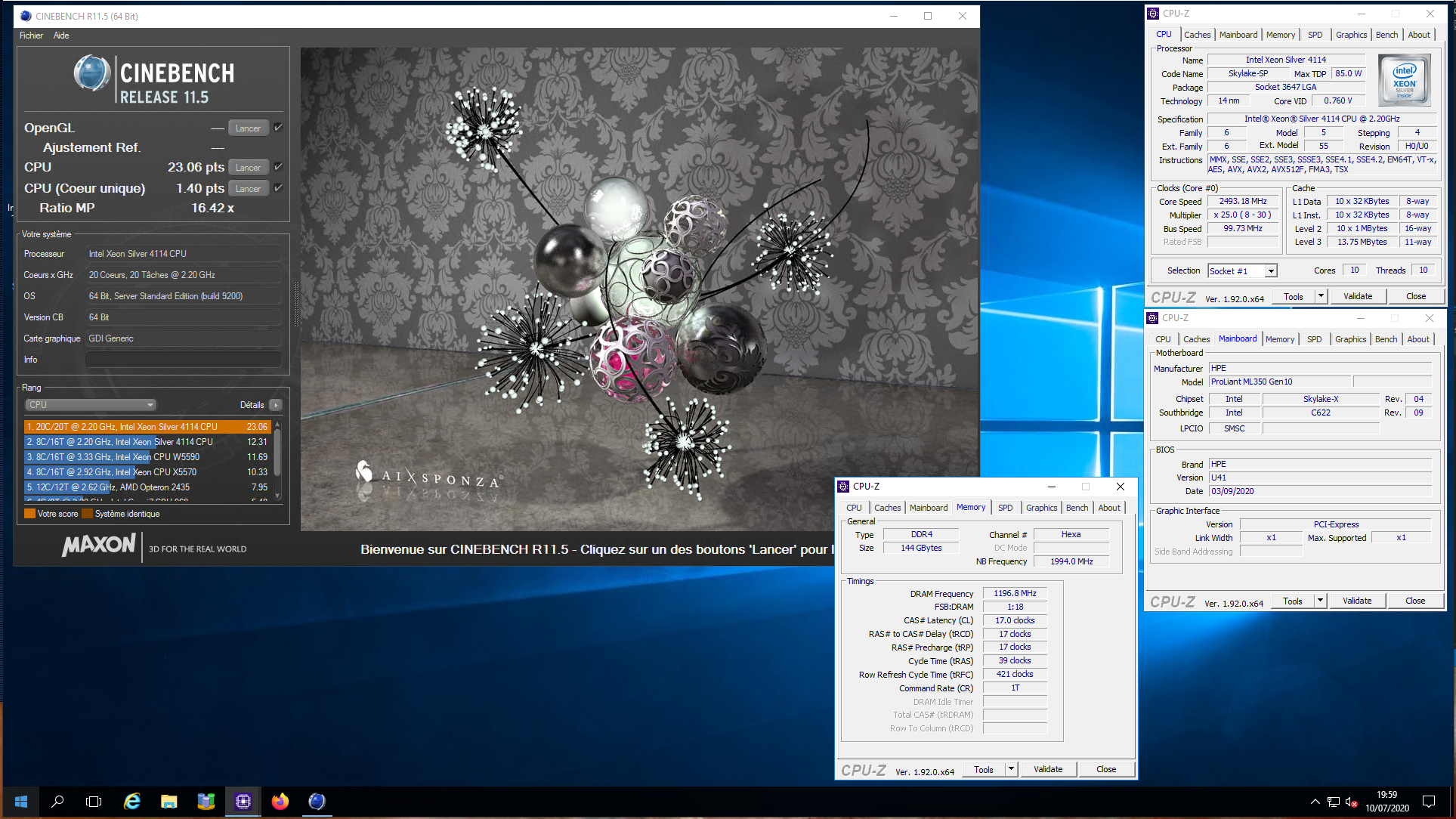Image resolution: width=1456 pixels, height=819 pixels.
Task: Open the Server Manager taskbar icon
Action: click(206, 802)
